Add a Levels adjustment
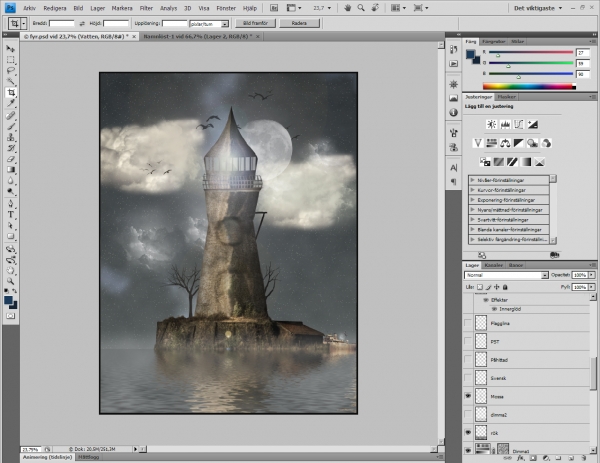This screenshot has width=600, height=463. [505, 124]
